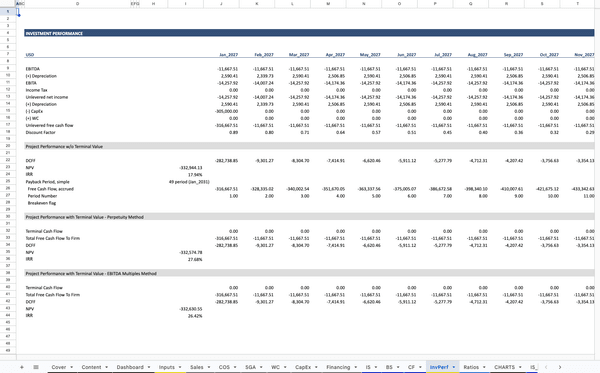Select the IRR value 27.68%
Screen dimensions: 600x373
(x=195, y=259)
